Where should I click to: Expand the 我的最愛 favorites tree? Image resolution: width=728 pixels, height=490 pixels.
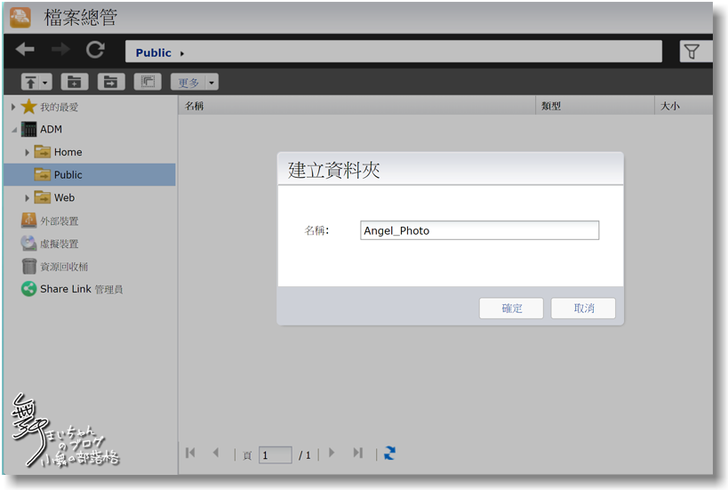coord(13,107)
